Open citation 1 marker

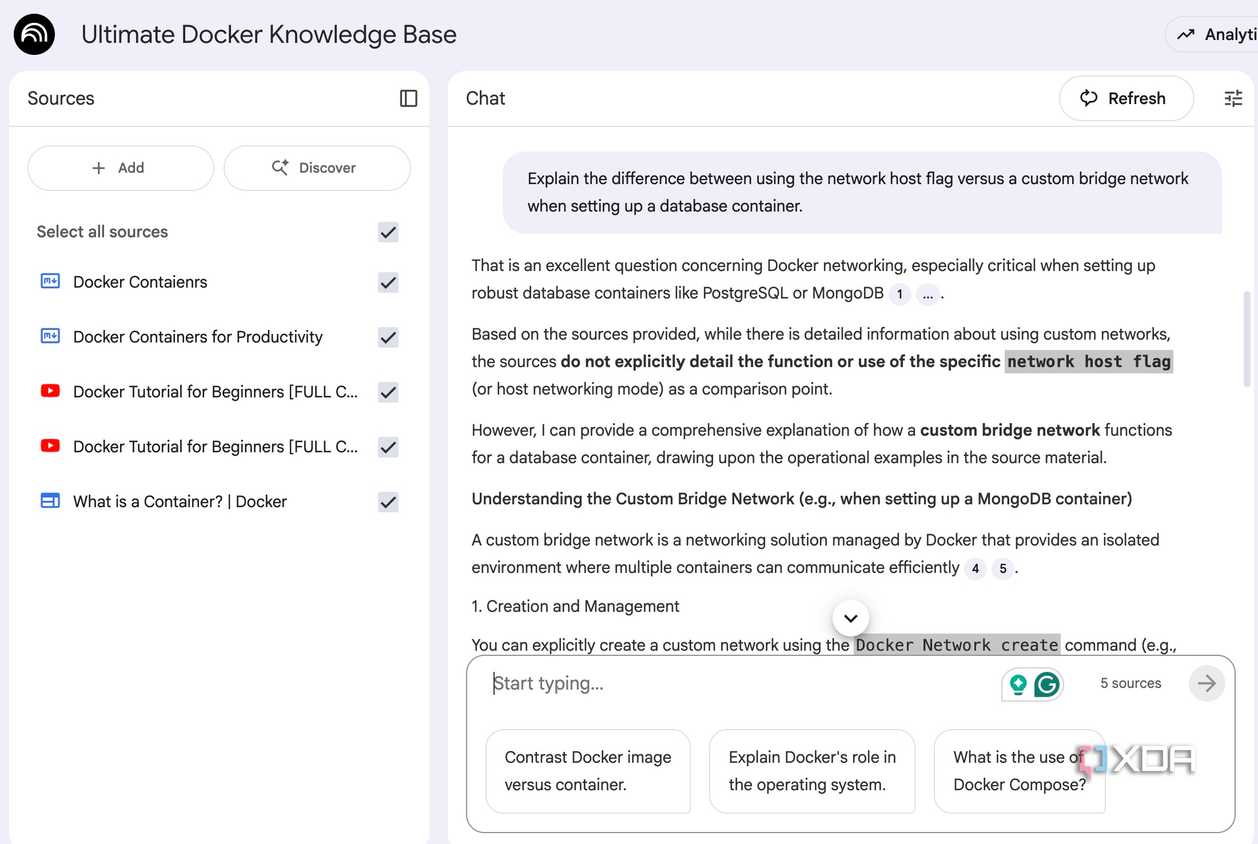[x=900, y=294]
